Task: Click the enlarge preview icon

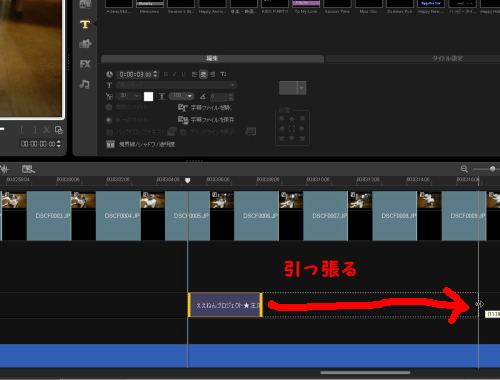Action: click(59, 130)
